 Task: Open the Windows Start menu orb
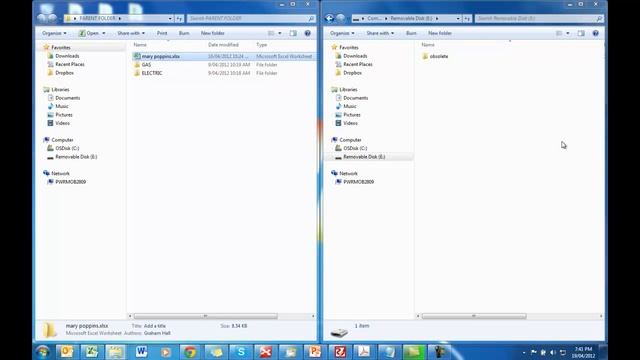pos(42,351)
